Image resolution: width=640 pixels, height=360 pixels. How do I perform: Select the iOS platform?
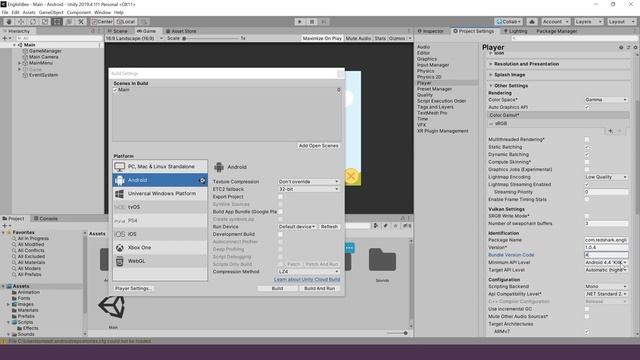(x=160, y=234)
